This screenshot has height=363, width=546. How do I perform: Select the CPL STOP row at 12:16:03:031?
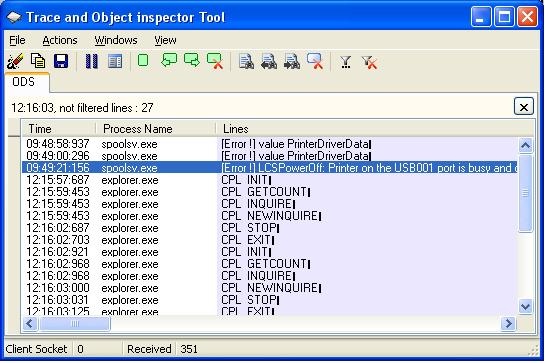270,300
